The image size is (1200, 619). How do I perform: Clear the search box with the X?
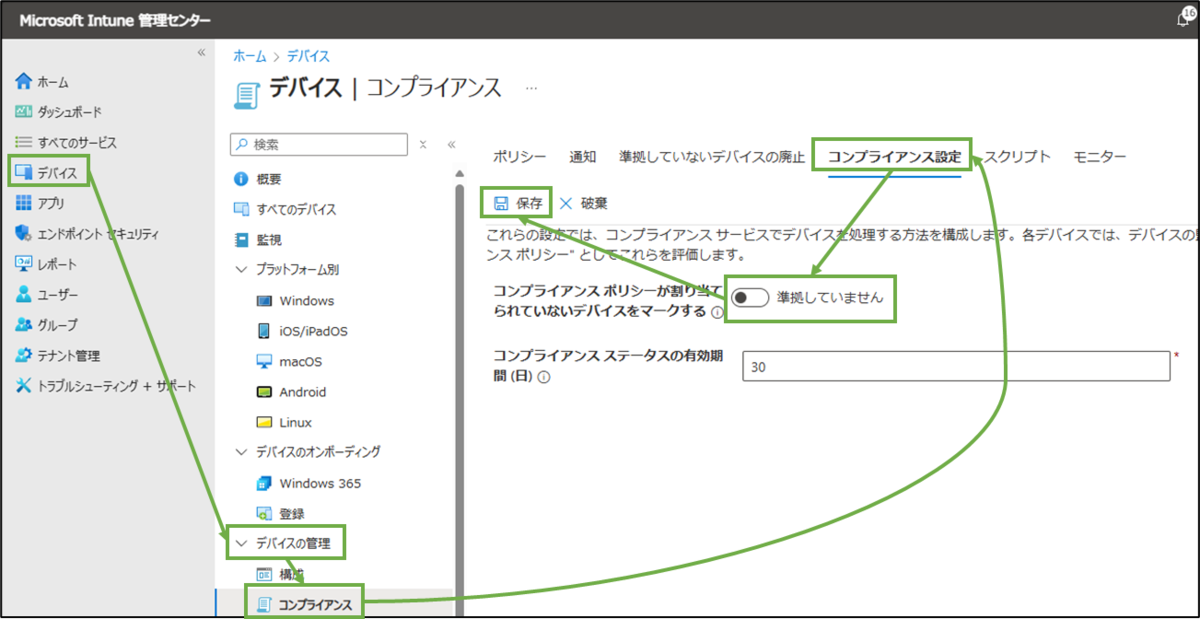[423, 145]
